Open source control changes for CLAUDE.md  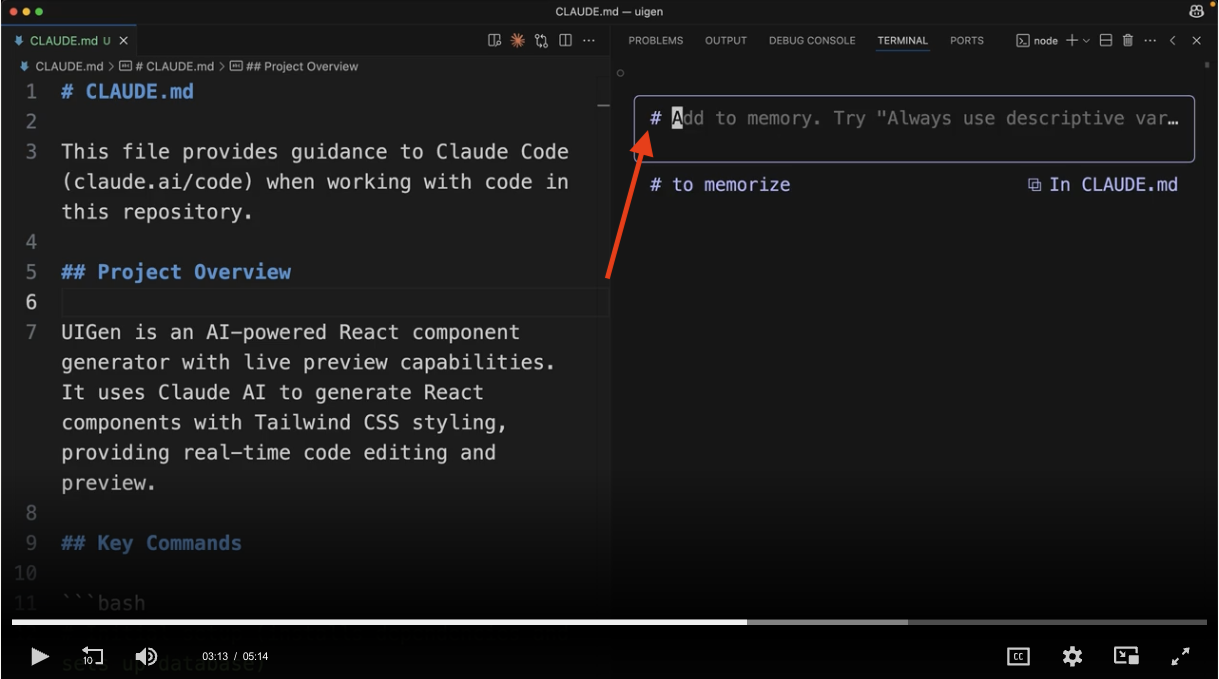click(x=542, y=41)
